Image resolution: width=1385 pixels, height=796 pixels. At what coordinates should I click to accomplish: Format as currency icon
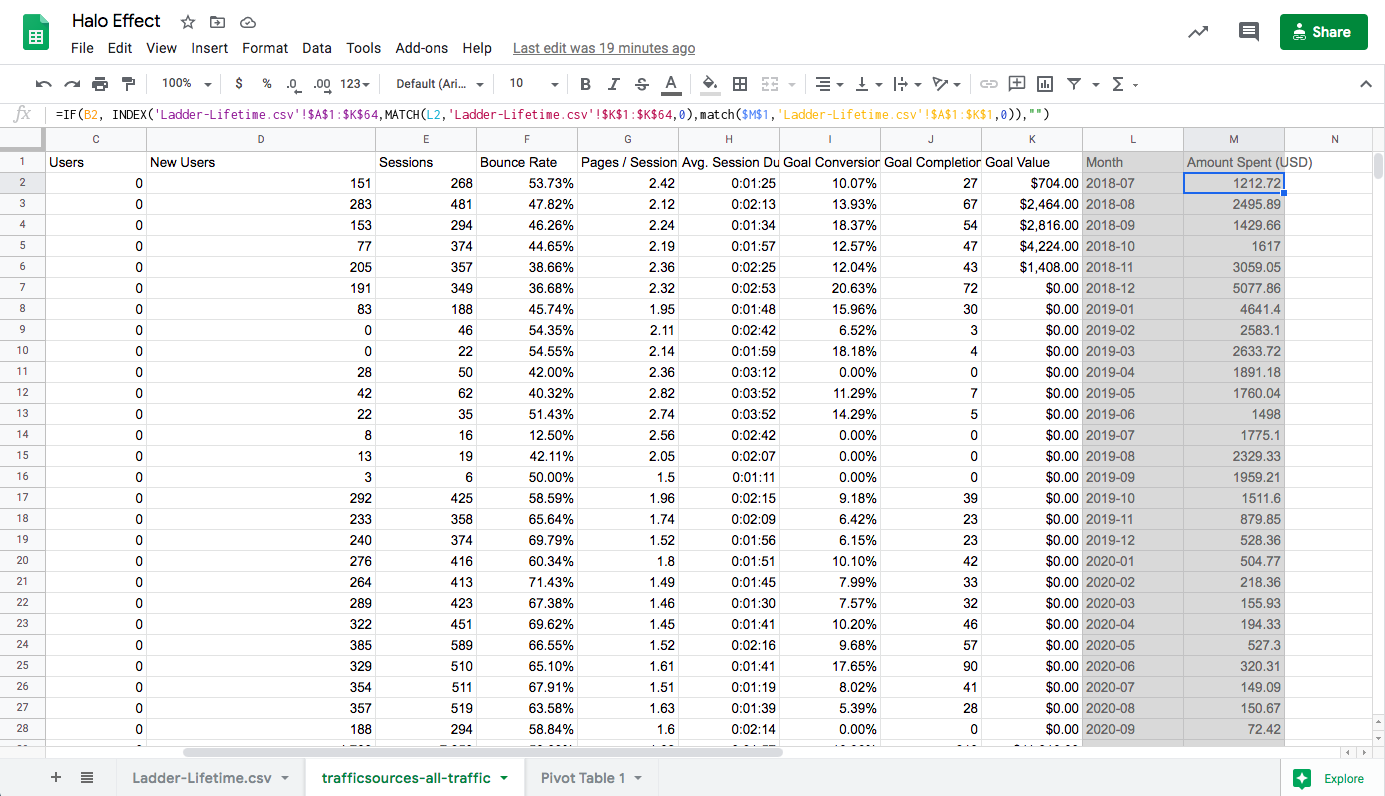(x=238, y=84)
